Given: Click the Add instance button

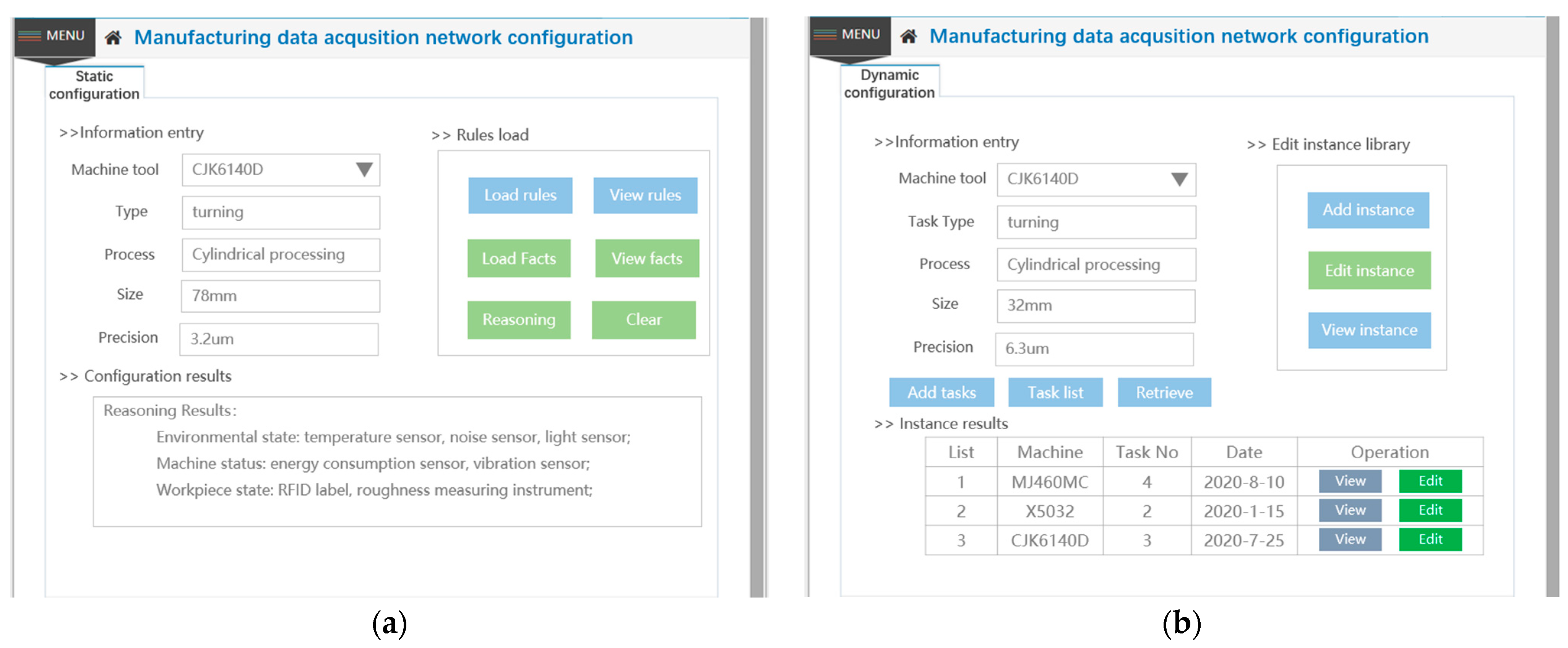Looking at the screenshot, I should click(x=1368, y=210).
